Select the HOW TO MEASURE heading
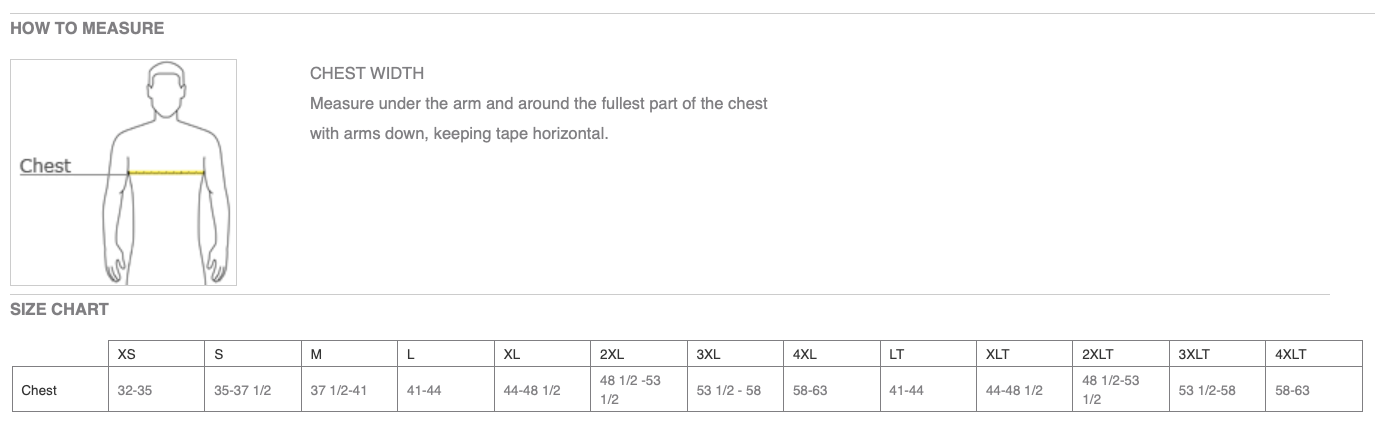 pos(87,28)
